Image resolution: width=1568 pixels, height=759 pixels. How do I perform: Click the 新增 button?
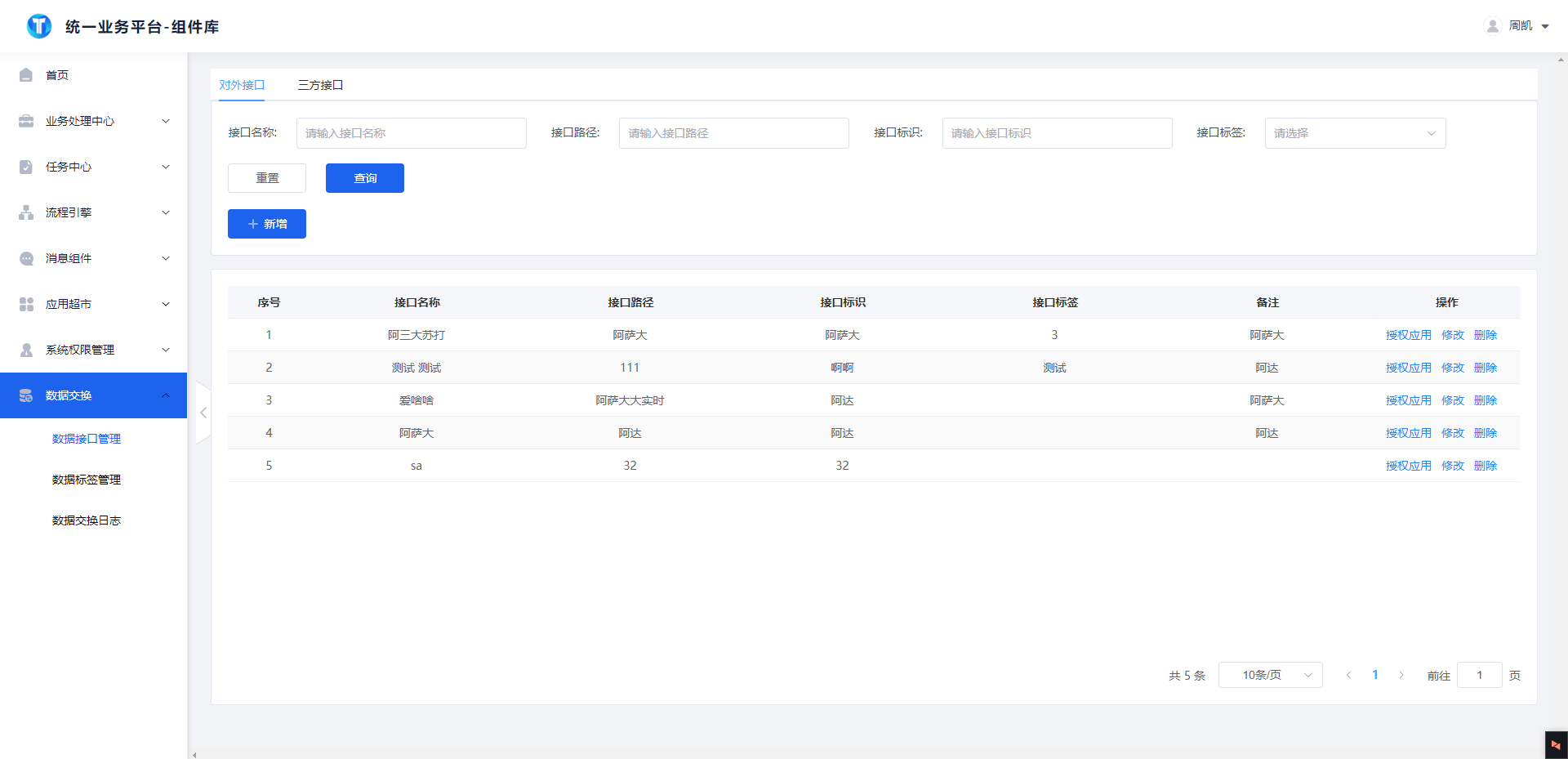267,224
